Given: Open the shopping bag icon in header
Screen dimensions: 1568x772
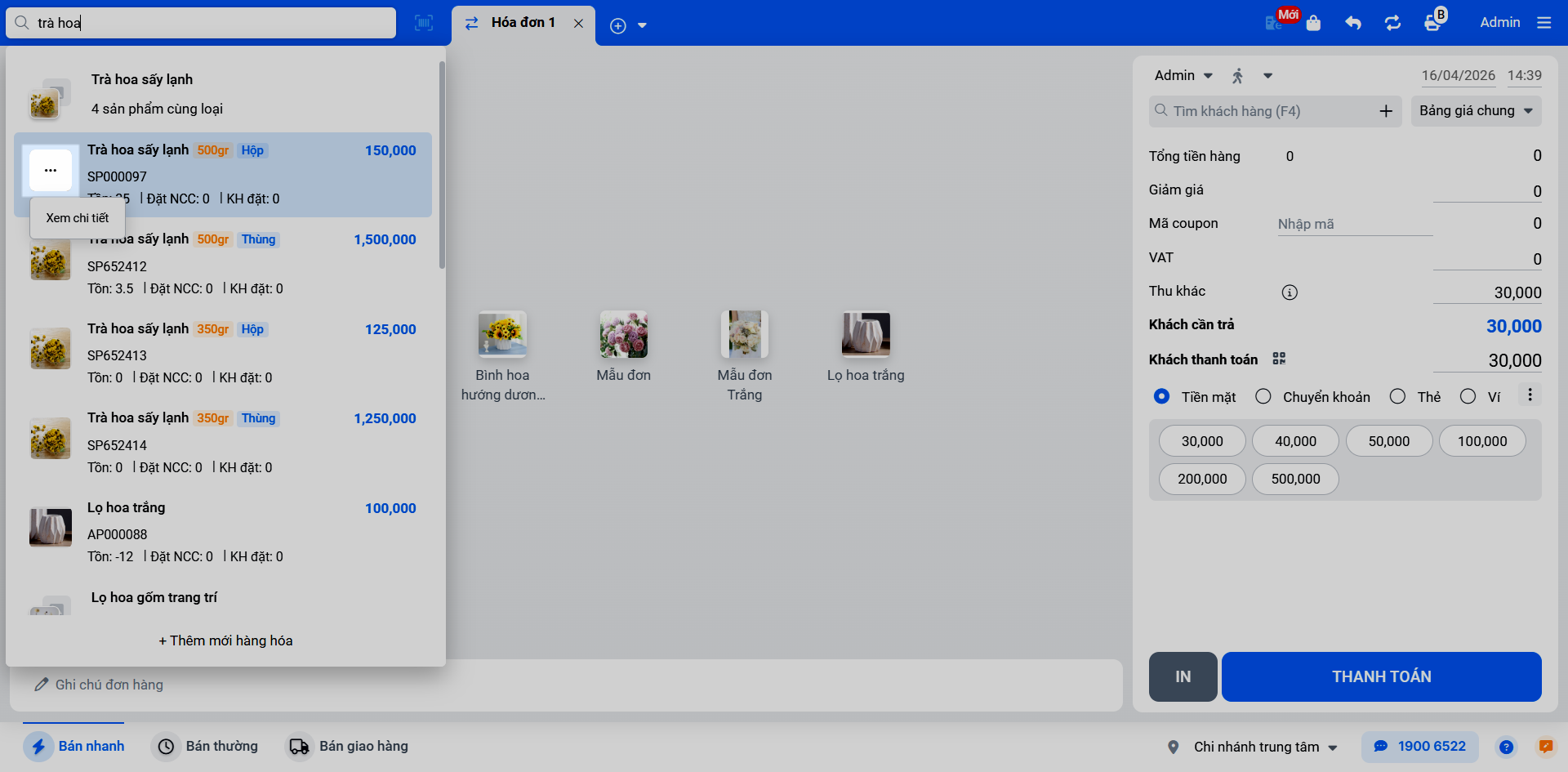Looking at the screenshot, I should tap(1313, 23).
